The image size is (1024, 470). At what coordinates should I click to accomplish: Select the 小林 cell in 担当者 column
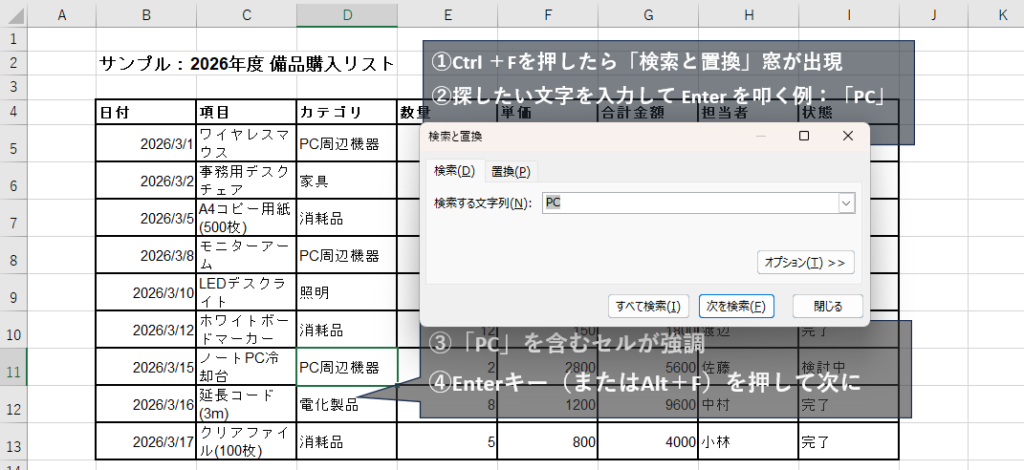[748, 440]
